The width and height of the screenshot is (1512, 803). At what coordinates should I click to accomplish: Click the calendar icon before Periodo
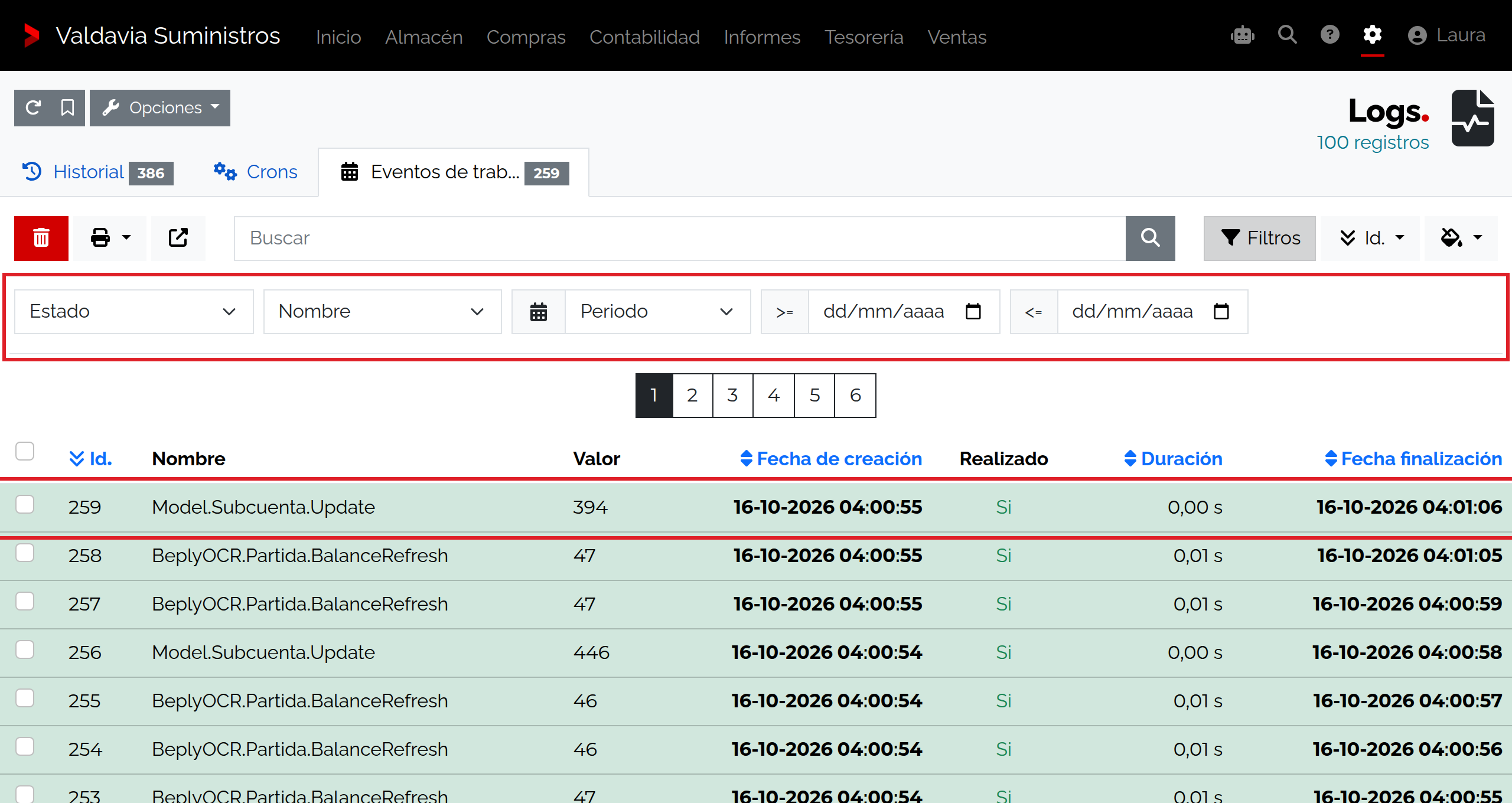point(539,311)
